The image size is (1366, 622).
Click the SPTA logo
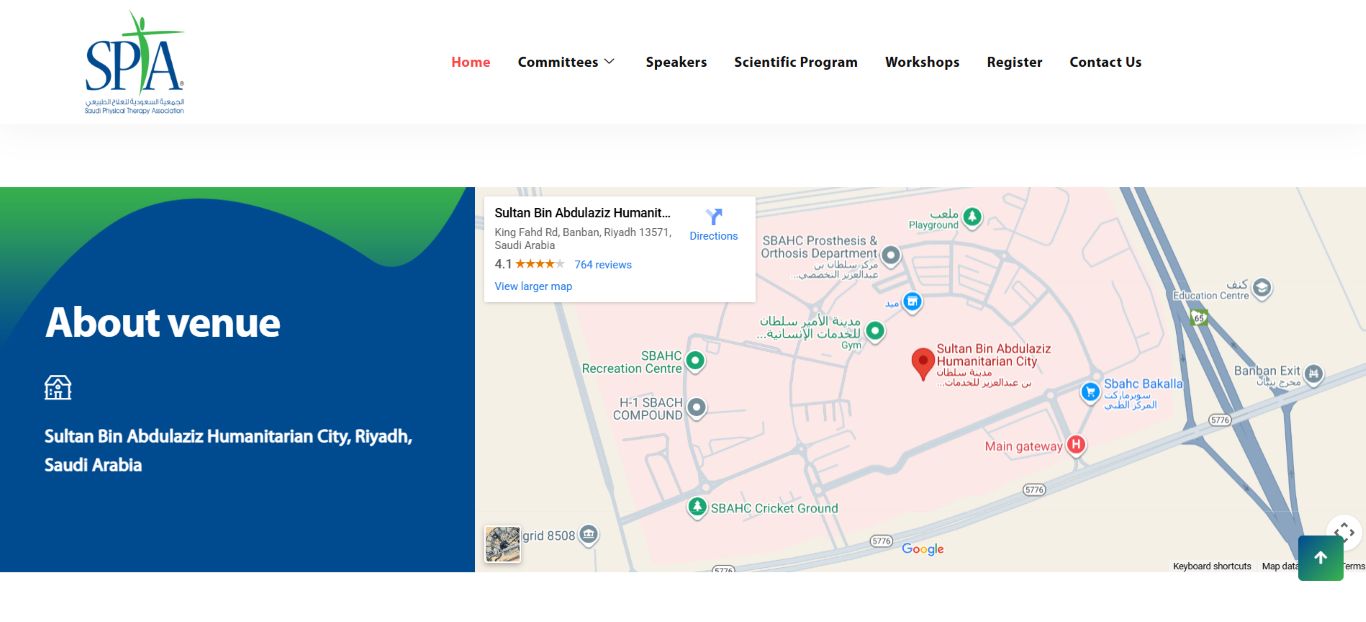click(134, 63)
